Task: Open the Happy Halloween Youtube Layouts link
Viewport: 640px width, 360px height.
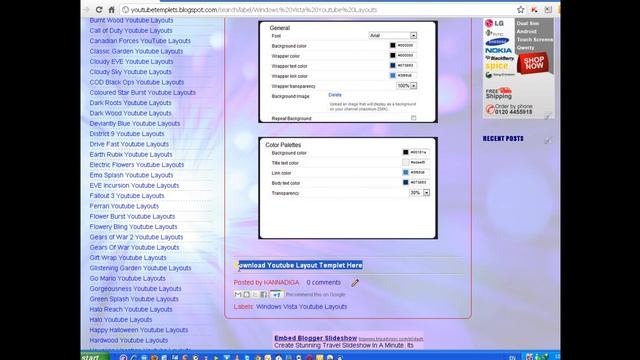Action: [138, 330]
